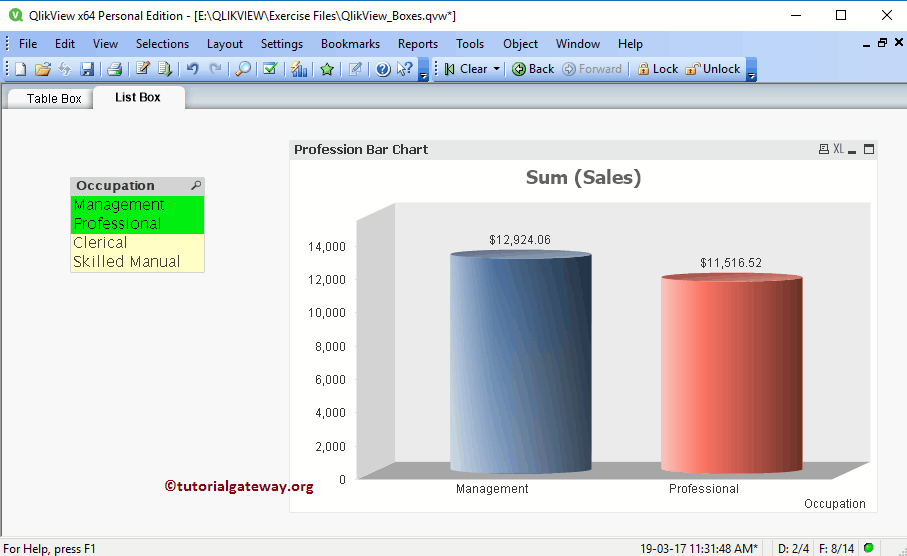Click the User Preferences notes icon

tap(355, 69)
